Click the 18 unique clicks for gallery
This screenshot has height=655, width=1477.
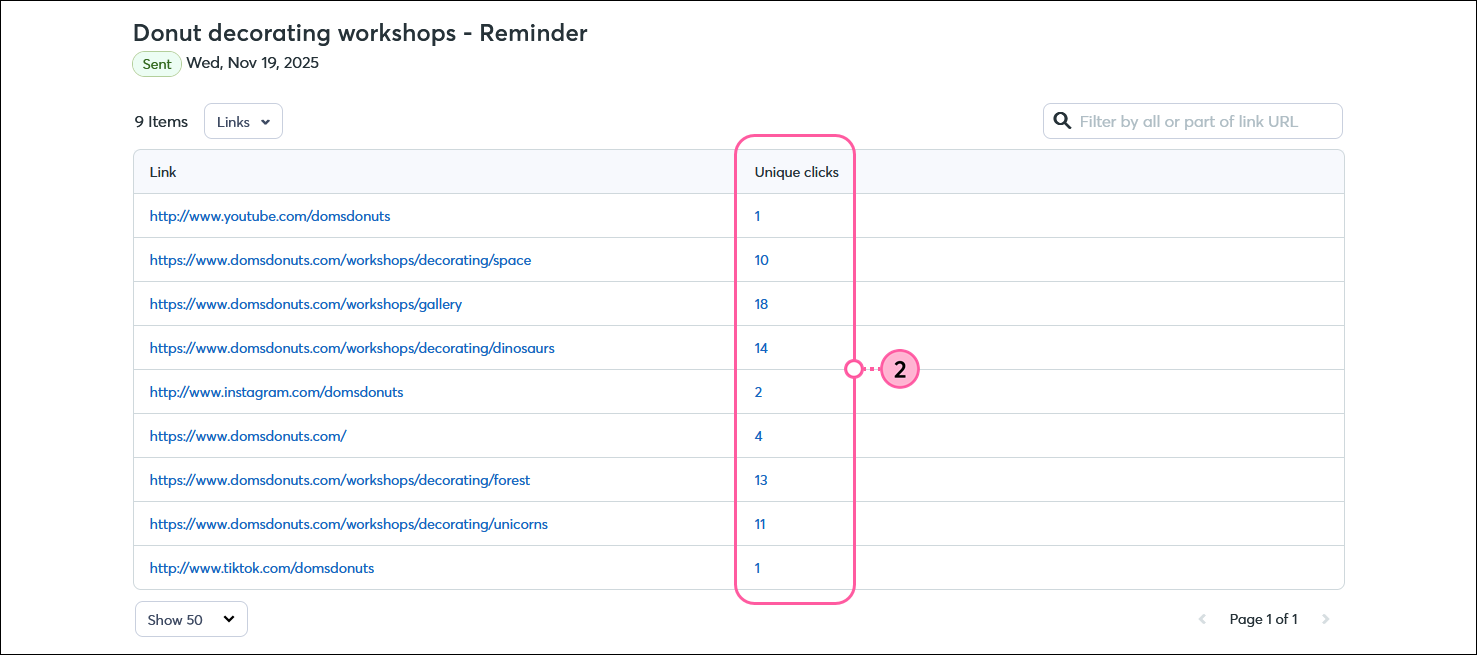(761, 304)
